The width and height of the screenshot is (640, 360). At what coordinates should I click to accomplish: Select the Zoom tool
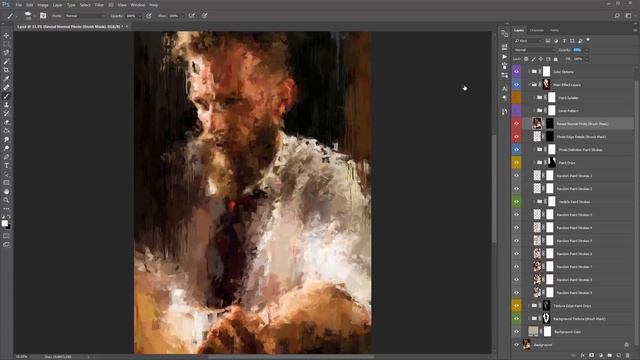coord(6,200)
